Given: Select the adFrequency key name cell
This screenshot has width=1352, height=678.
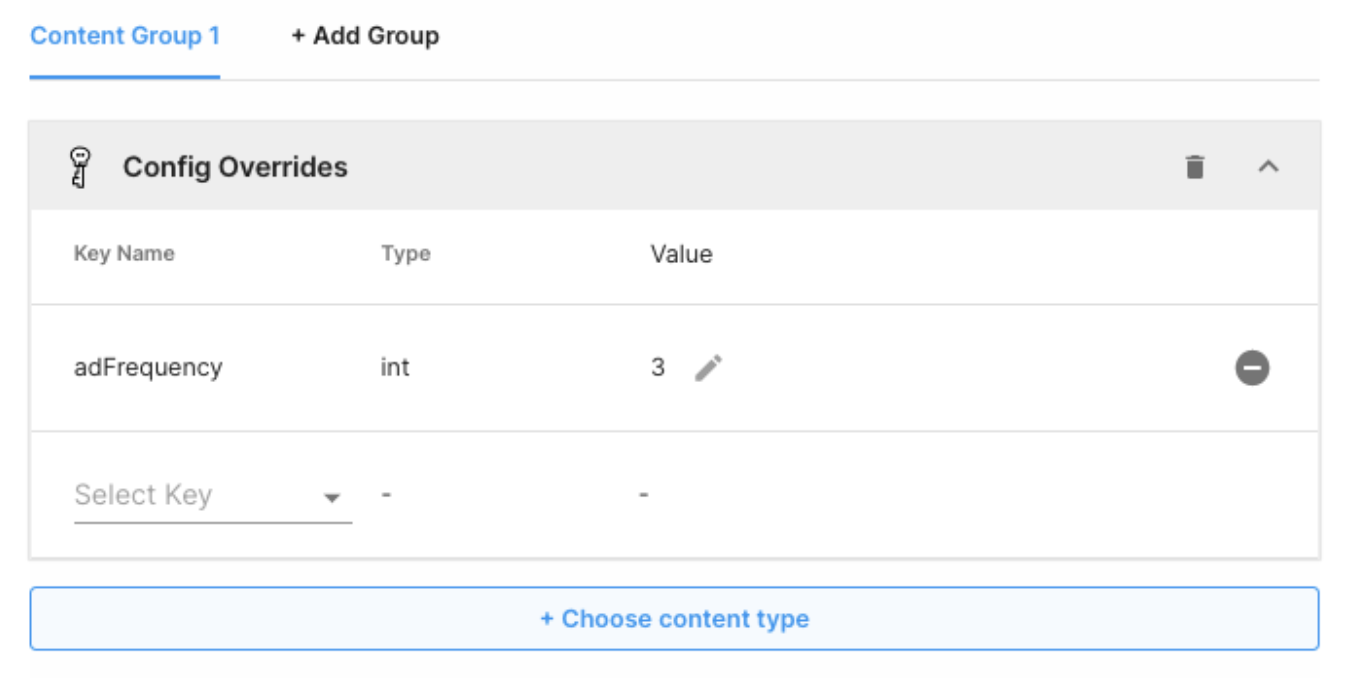Looking at the screenshot, I should point(148,368).
